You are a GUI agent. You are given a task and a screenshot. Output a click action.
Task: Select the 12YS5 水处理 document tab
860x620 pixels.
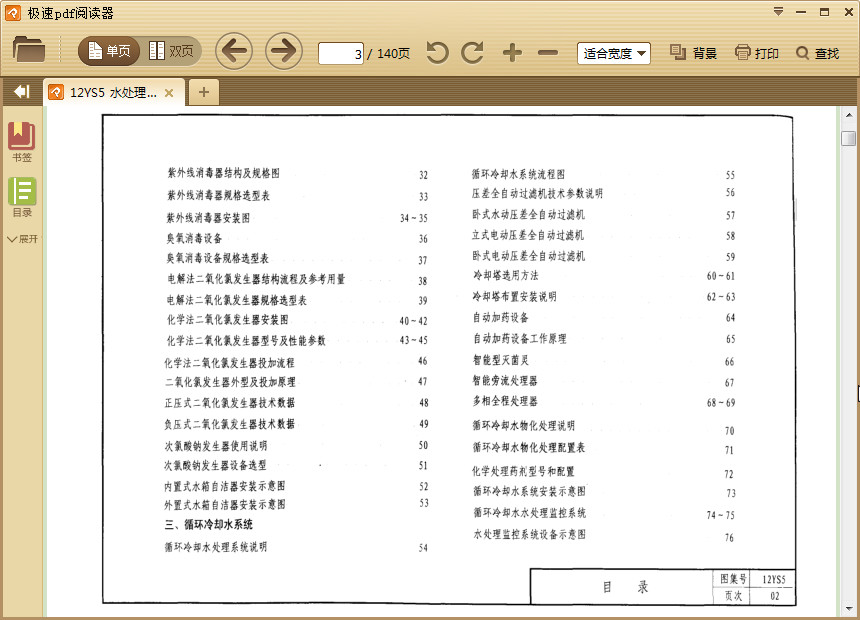coord(113,92)
